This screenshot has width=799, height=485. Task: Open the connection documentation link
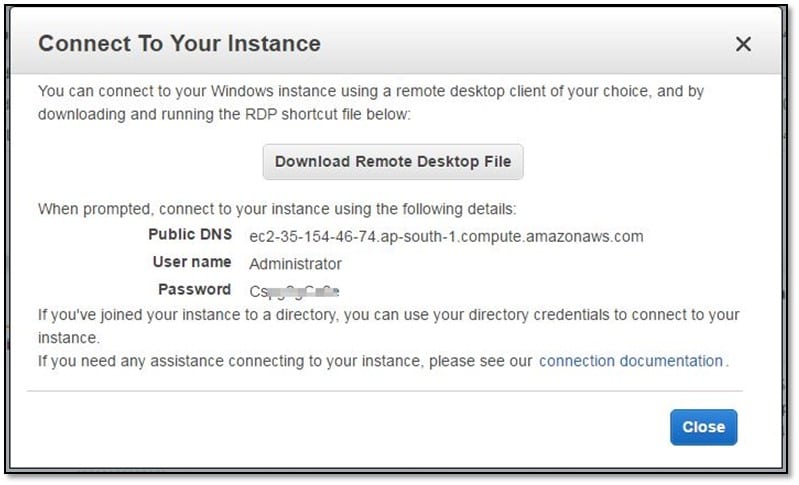(x=631, y=361)
